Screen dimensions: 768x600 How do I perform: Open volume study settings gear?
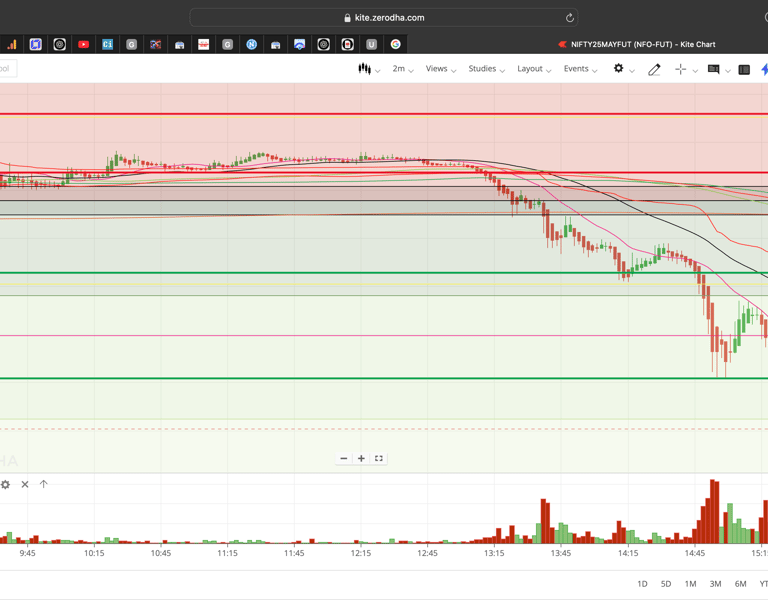5,484
